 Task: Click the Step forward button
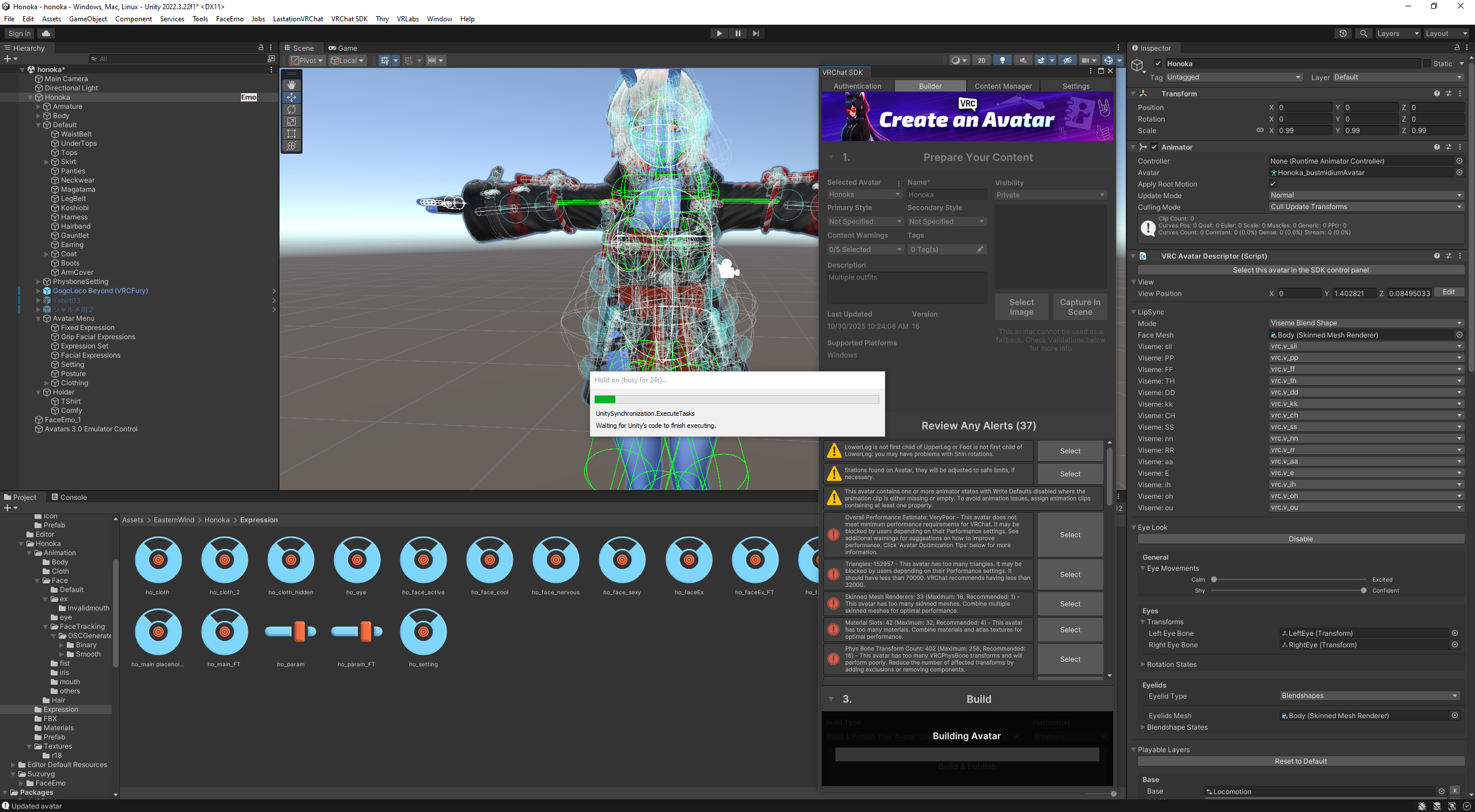tap(756, 33)
